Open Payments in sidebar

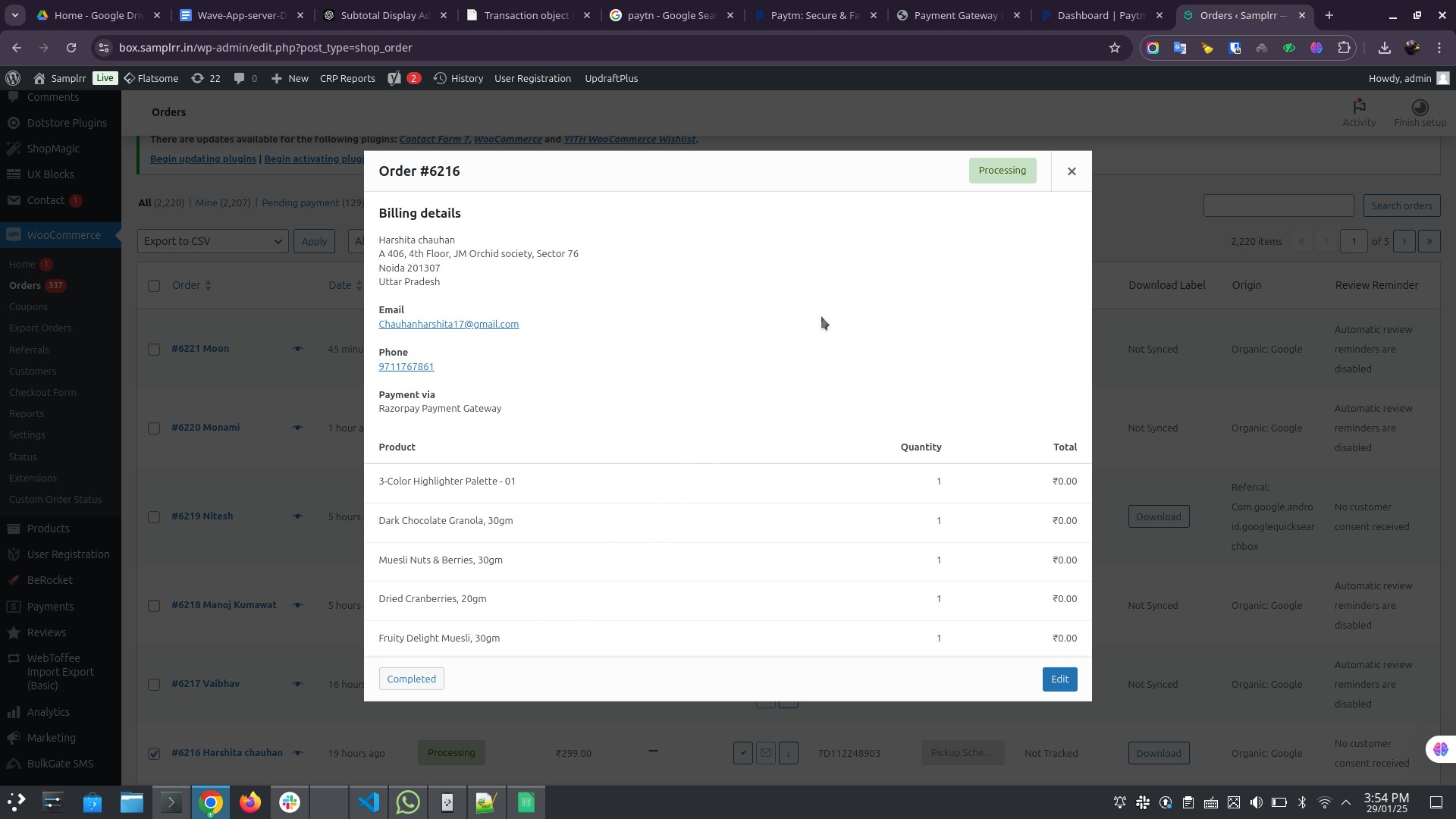tap(61, 607)
